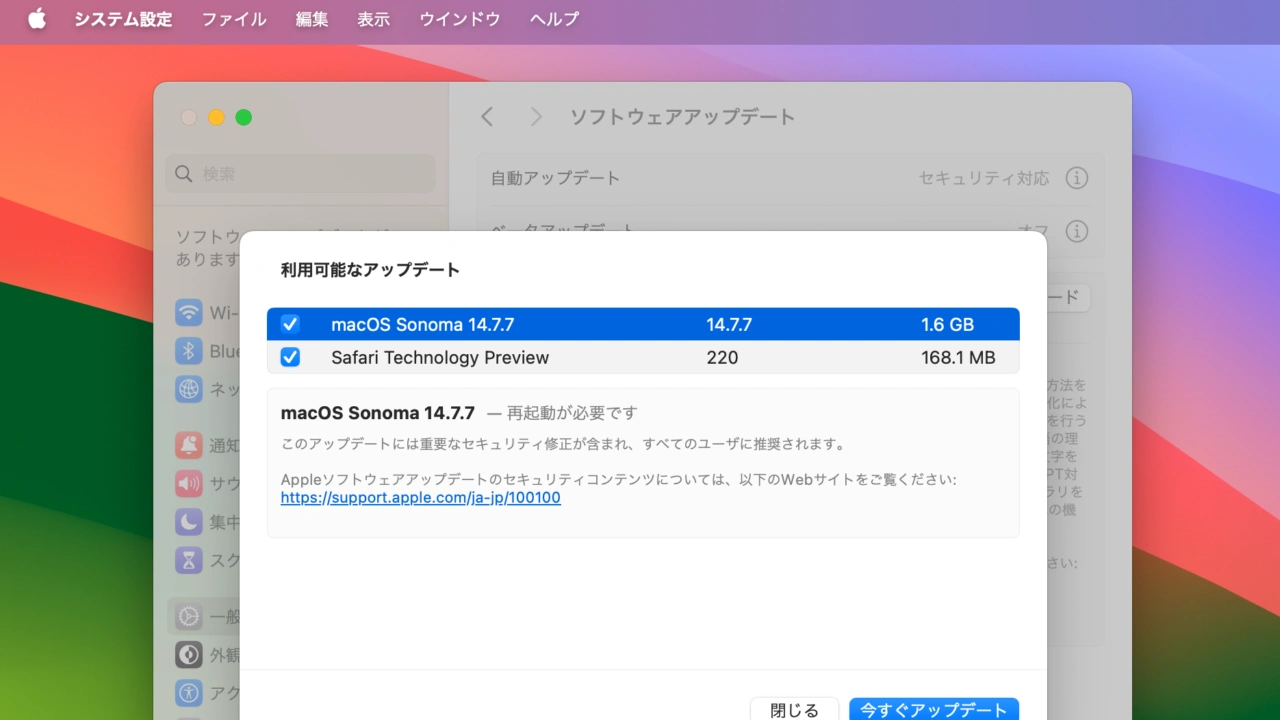Uncheck the Safari Technology Preview update

click(x=290, y=357)
